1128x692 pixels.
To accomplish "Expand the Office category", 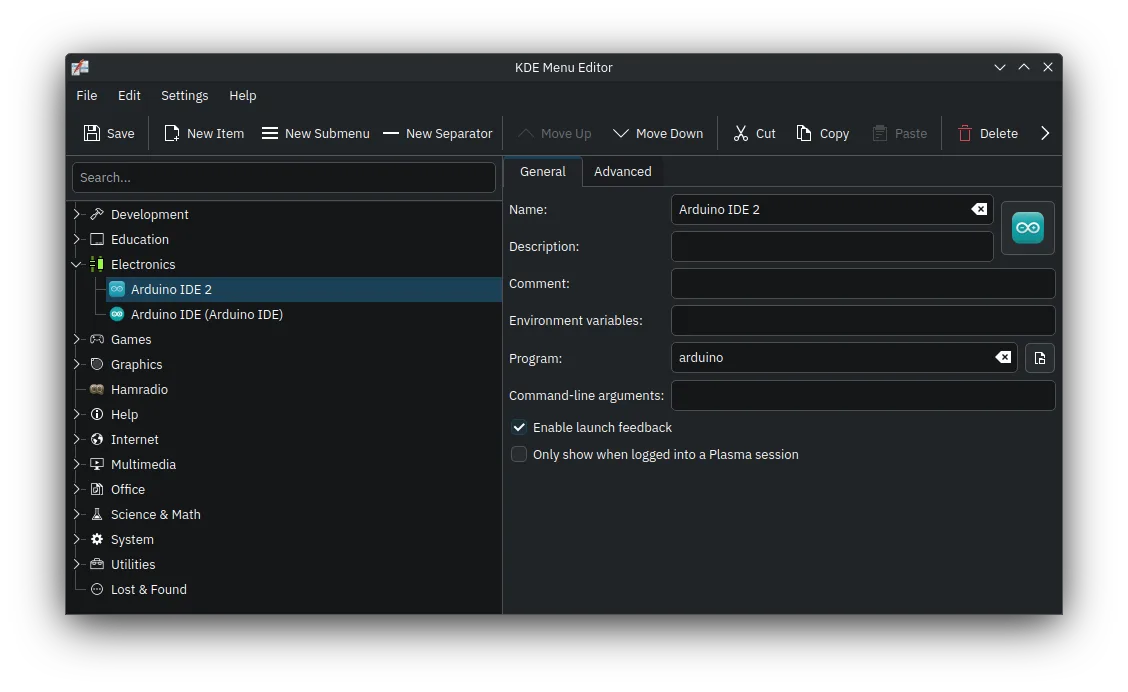I will point(76,489).
